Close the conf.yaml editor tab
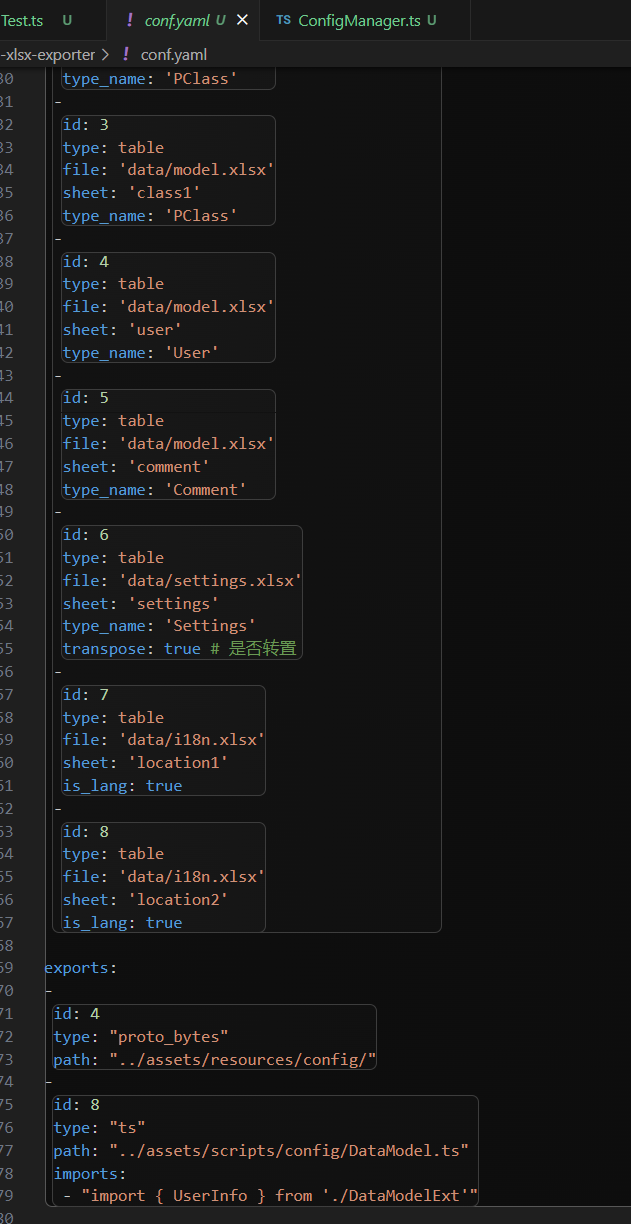Image resolution: width=631 pixels, height=1224 pixels. point(242,20)
